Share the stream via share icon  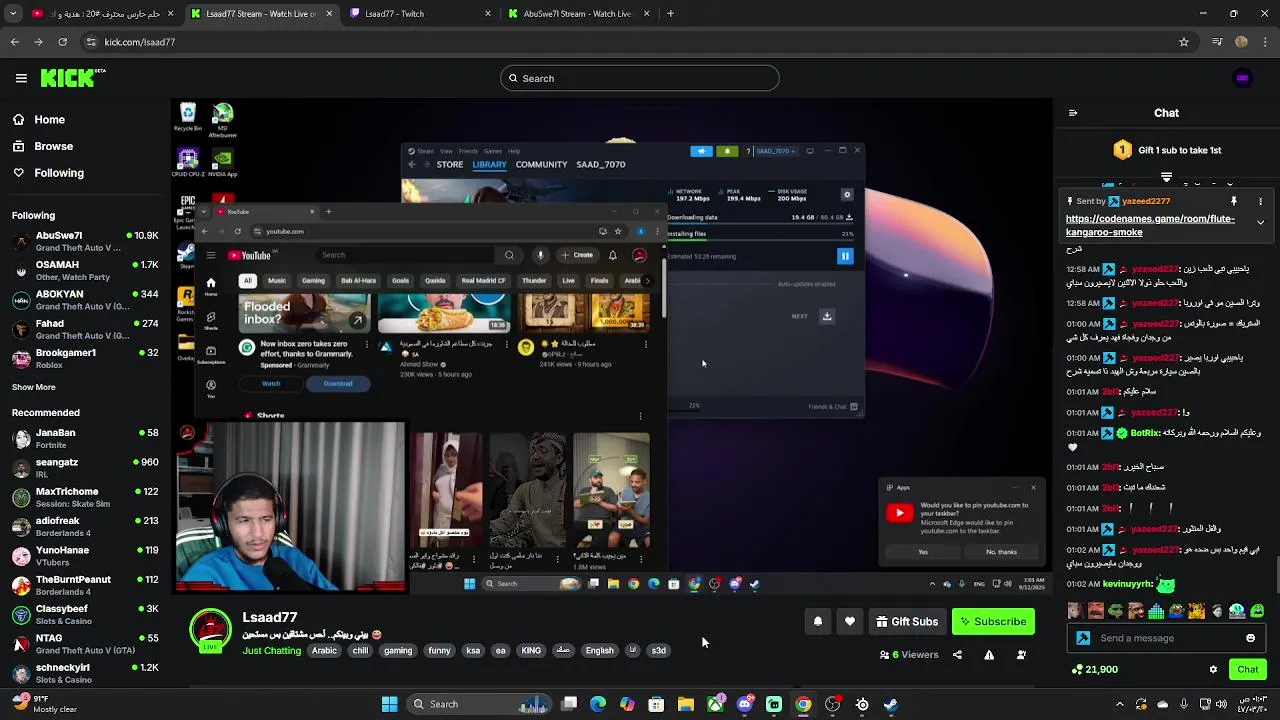(957, 655)
